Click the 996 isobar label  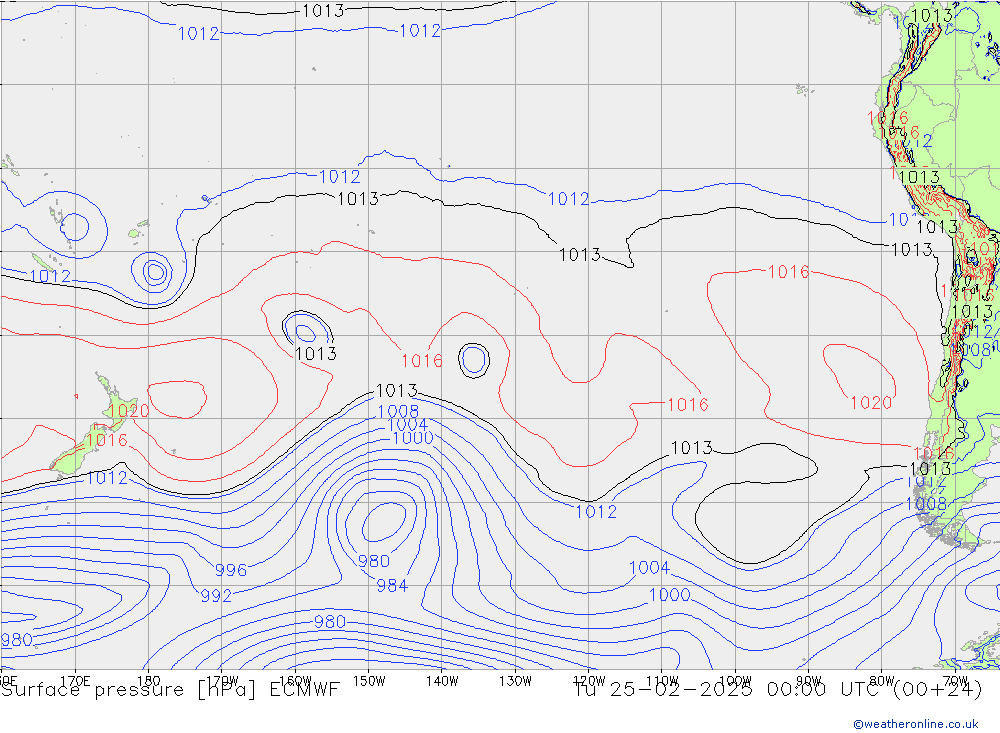coord(231,570)
